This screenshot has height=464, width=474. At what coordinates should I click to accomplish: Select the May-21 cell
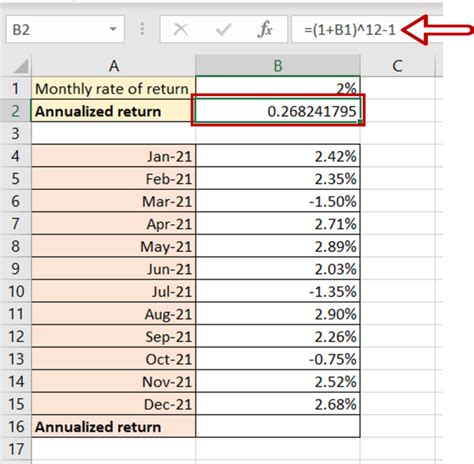click(x=114, y=246)
